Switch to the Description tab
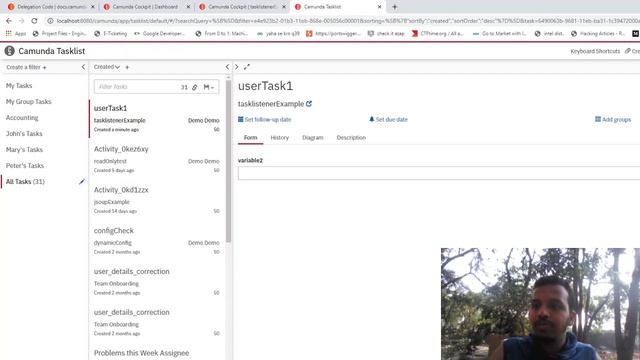The height and width of the screenshot is (360, 640). pyautogui.click(x=351, y=138)
